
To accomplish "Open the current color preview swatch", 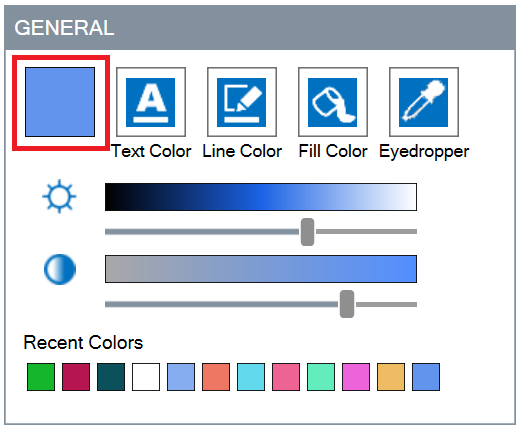I will tap(60, 102).
